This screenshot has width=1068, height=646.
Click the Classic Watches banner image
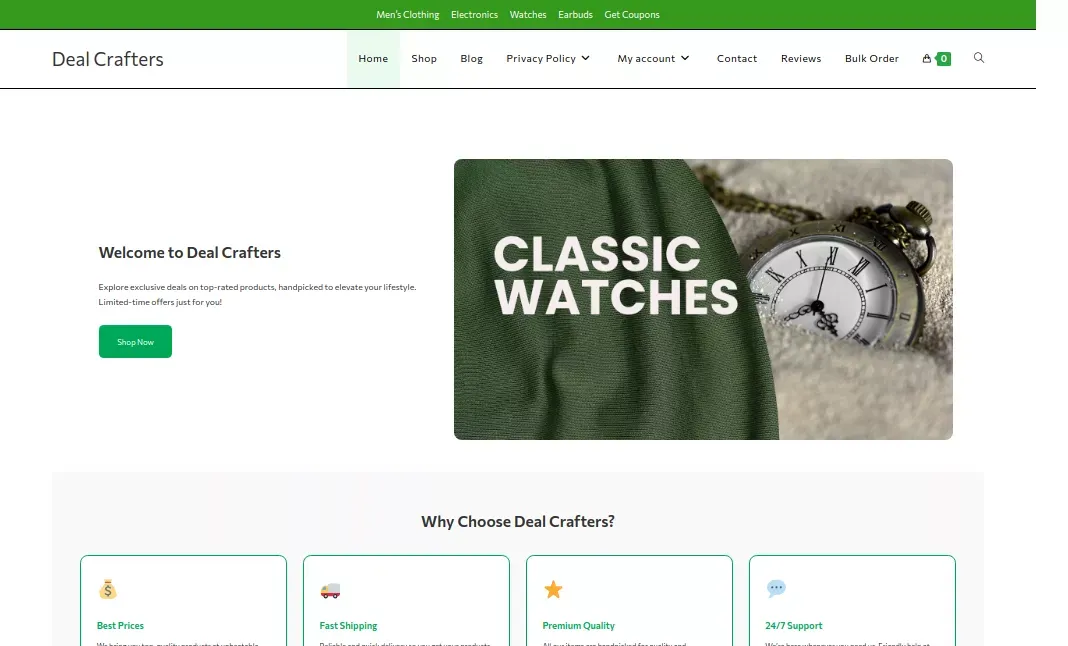click(x=703, y=299)
